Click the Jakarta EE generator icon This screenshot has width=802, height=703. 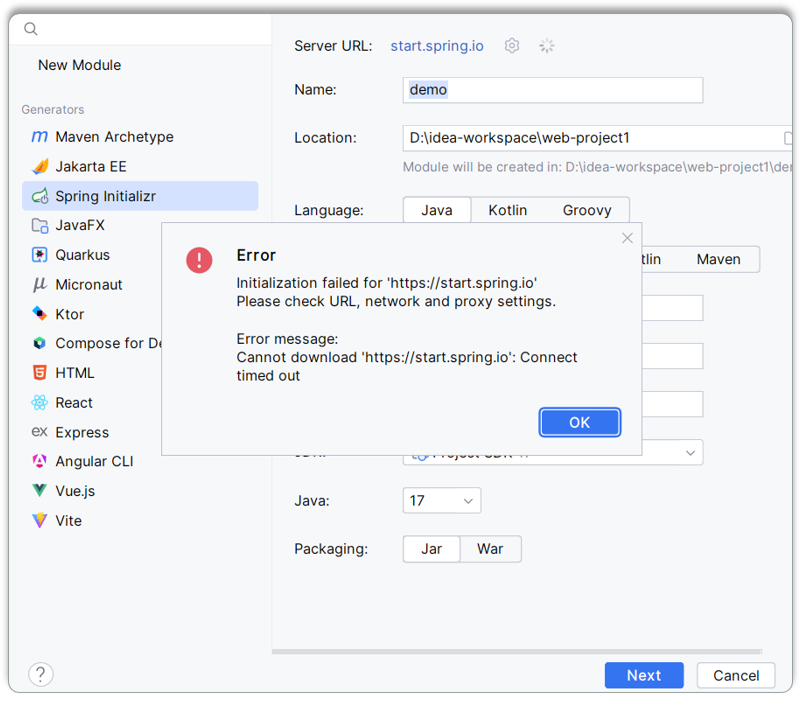coord(39,167)
